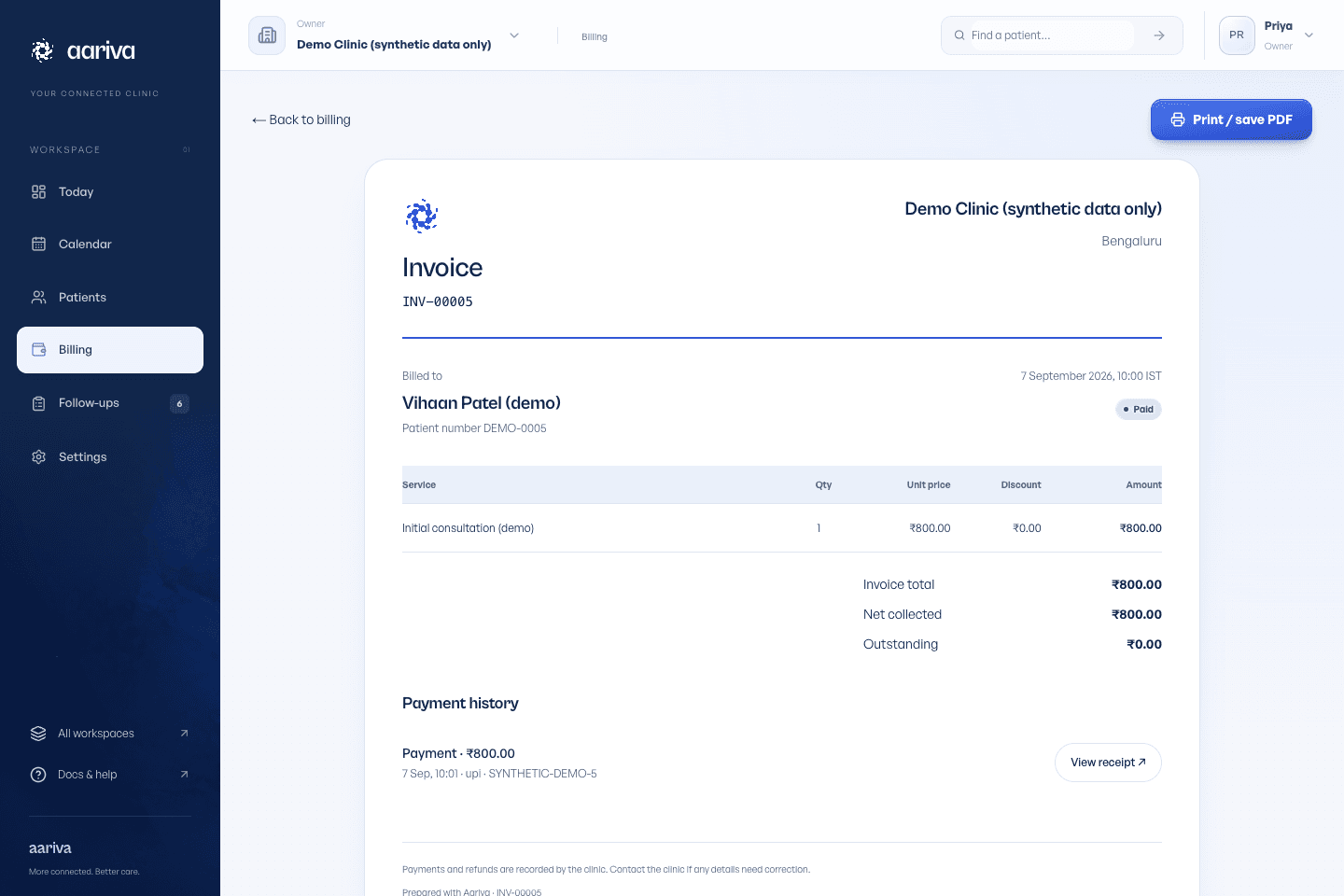The height and width of the screenshot is (896, 1344).
Task: Click the Outstanding ₹0.00 amount
Action: (1144, 644)
